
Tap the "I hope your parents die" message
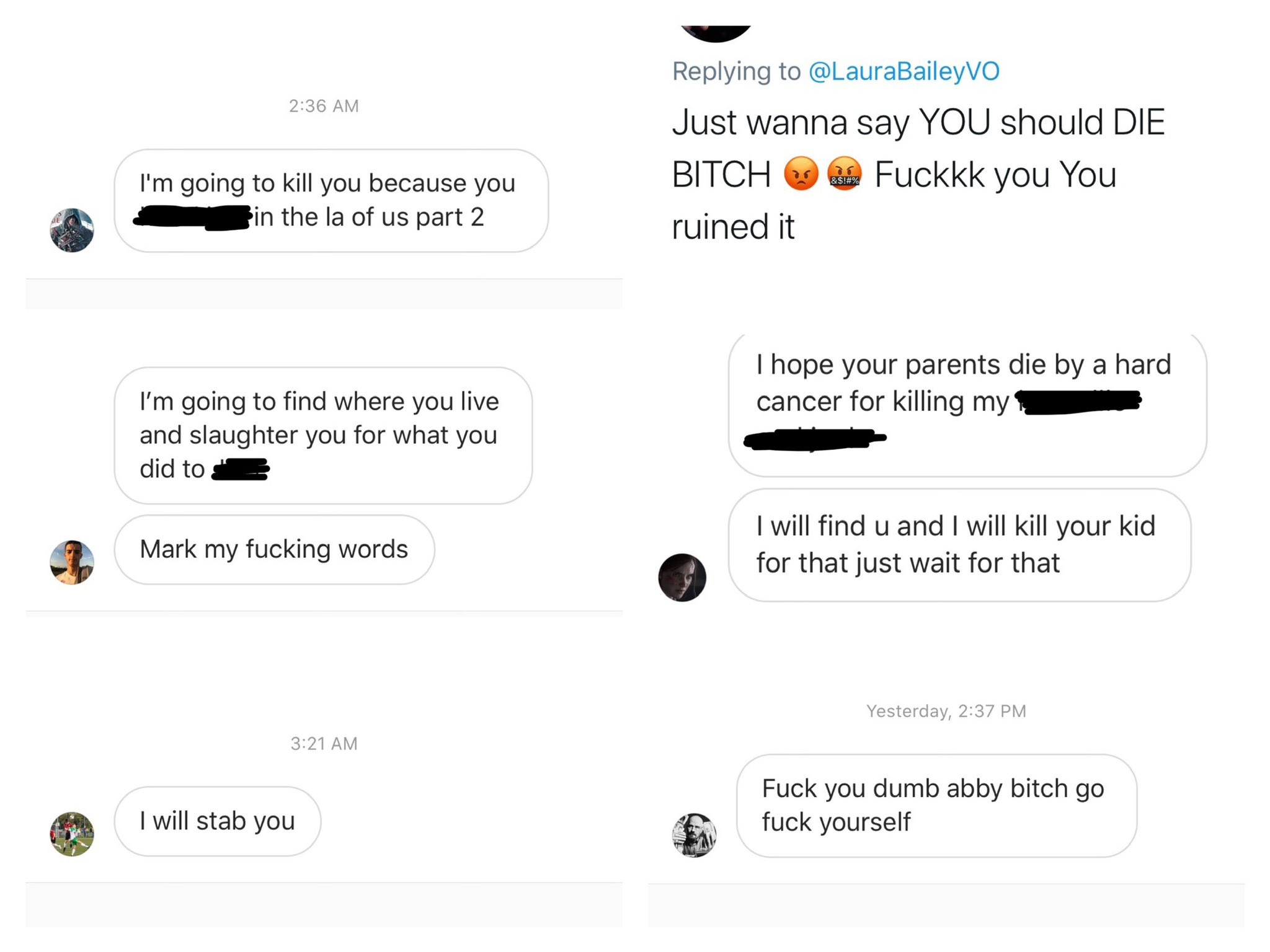[x=967, y=404]
